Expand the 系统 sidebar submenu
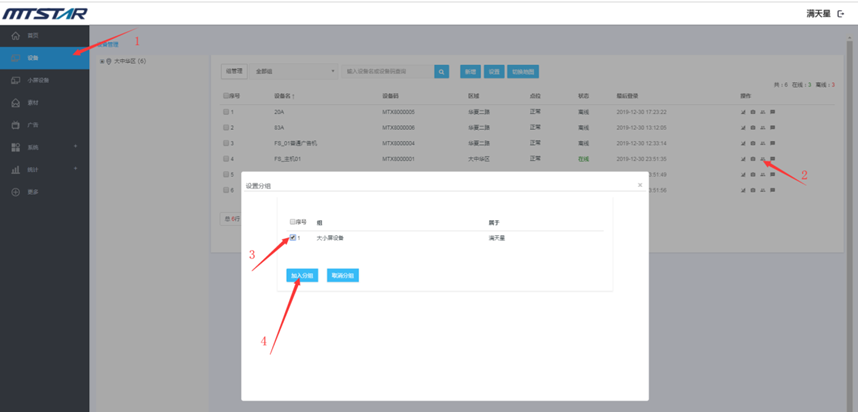 tap(75, 147)
